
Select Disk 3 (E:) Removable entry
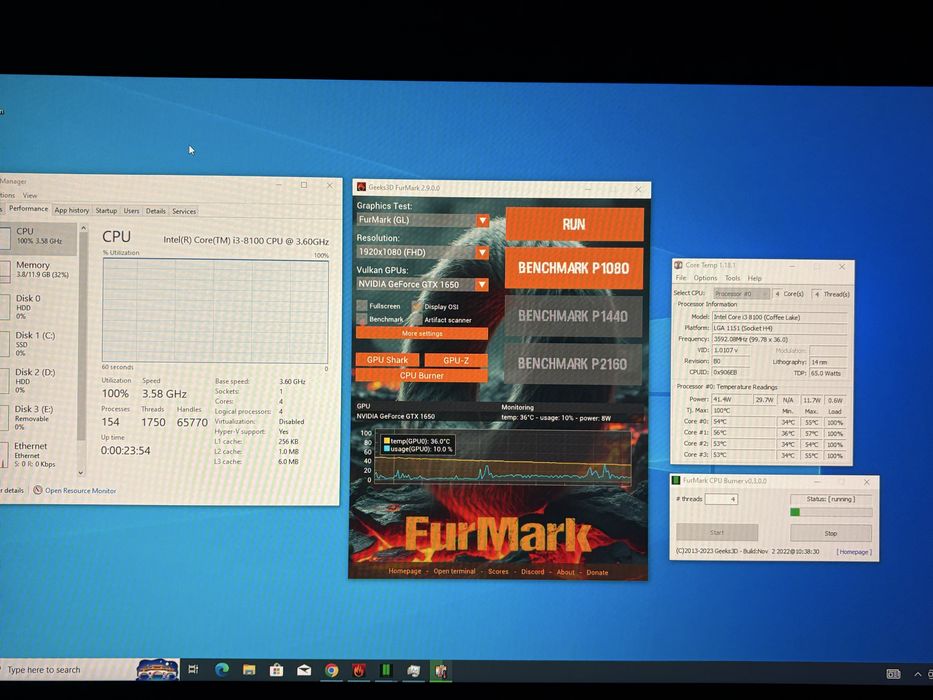click(39, 417)
